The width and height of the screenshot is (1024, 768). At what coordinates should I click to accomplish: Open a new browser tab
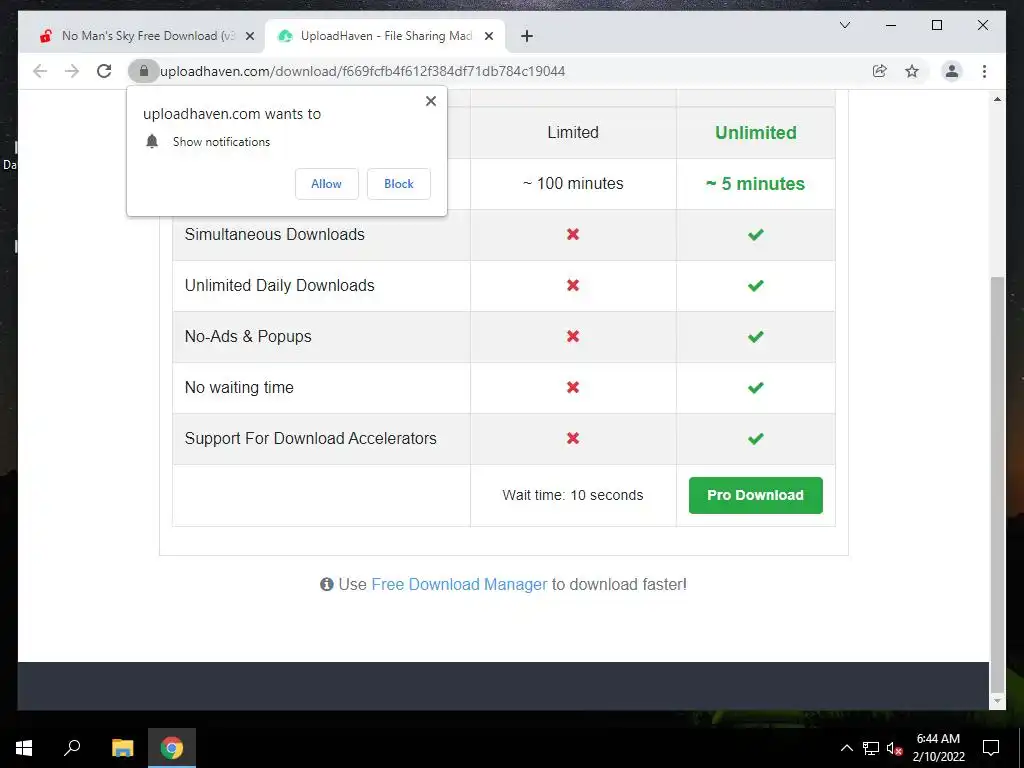[x=527, y=36]
